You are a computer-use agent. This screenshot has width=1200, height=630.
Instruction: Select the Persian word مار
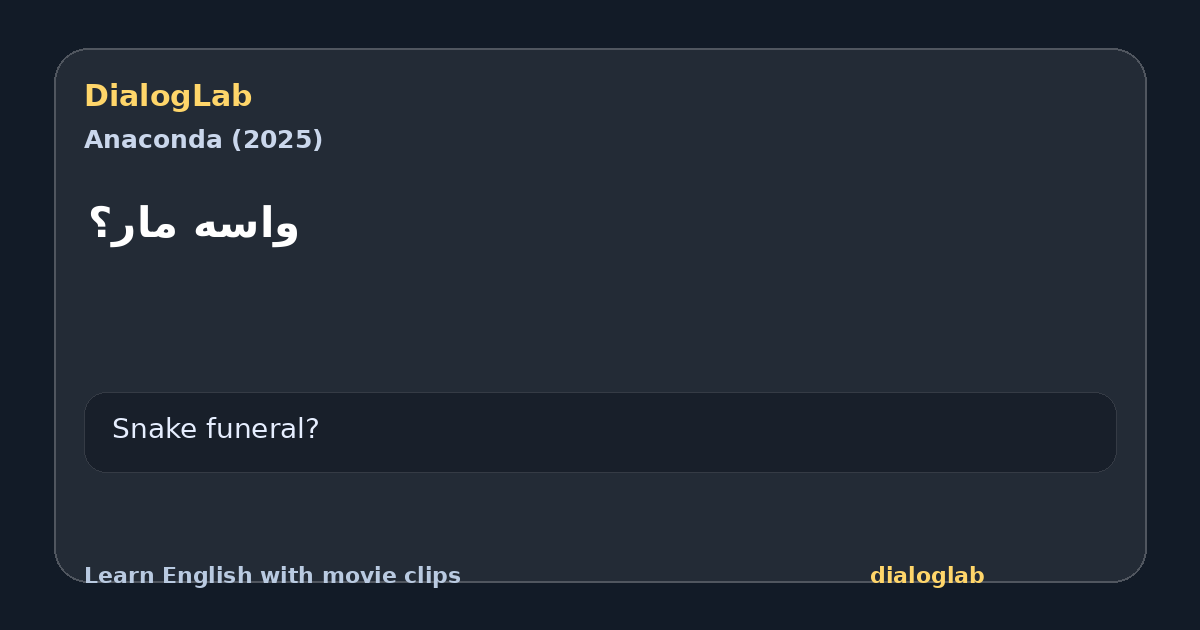143,224
